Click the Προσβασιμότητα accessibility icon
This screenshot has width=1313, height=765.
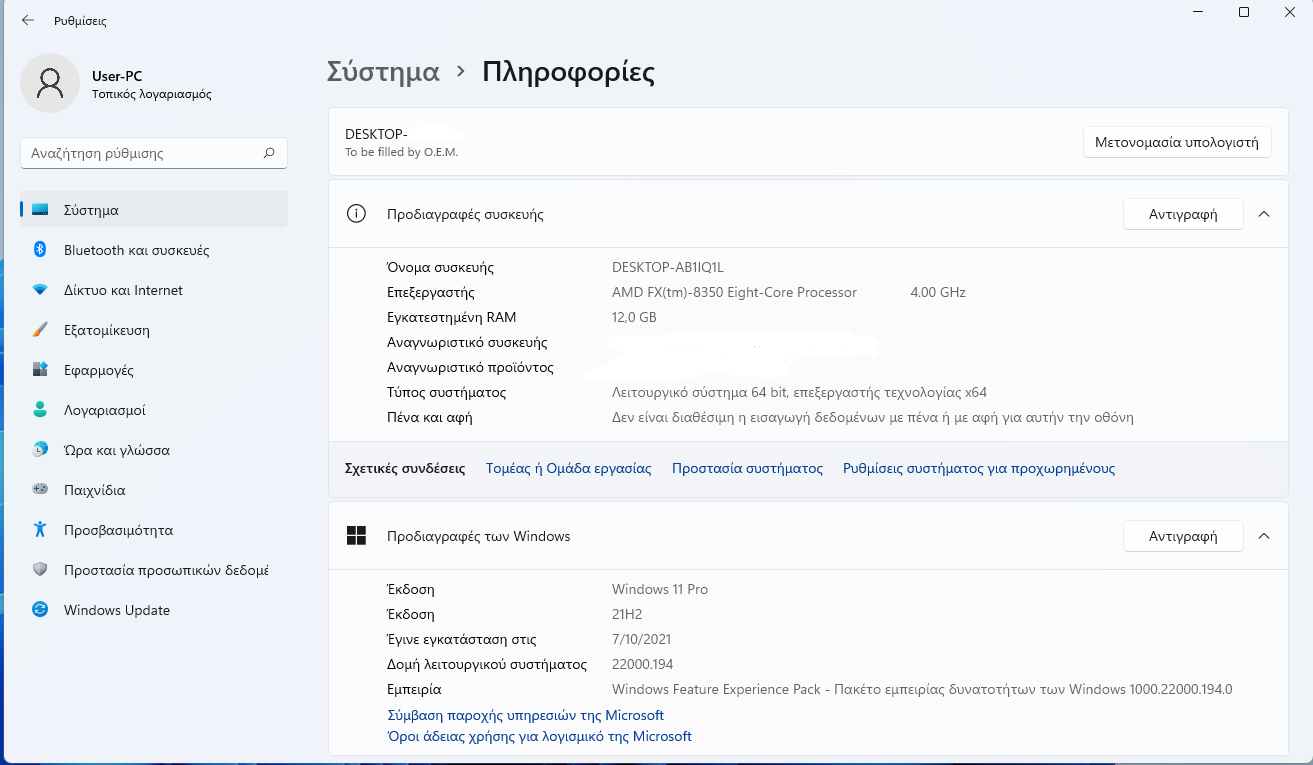[x=40, y=530]
